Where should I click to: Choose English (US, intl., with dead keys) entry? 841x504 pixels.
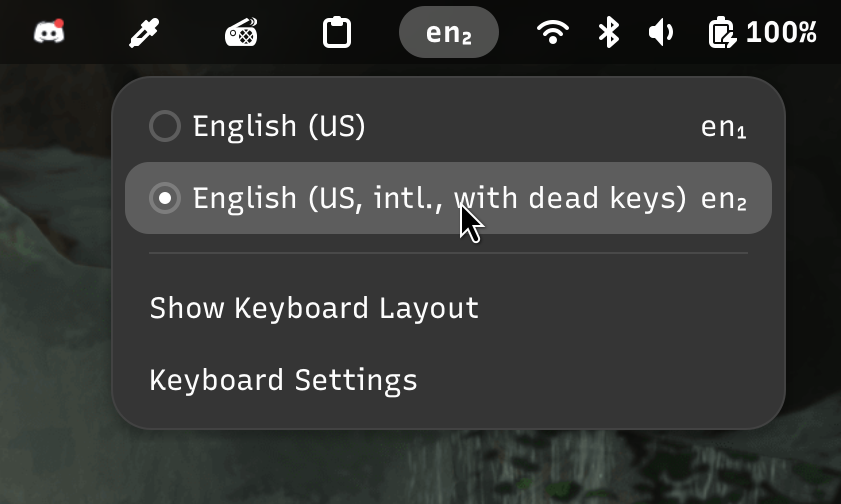click(439, 198)
